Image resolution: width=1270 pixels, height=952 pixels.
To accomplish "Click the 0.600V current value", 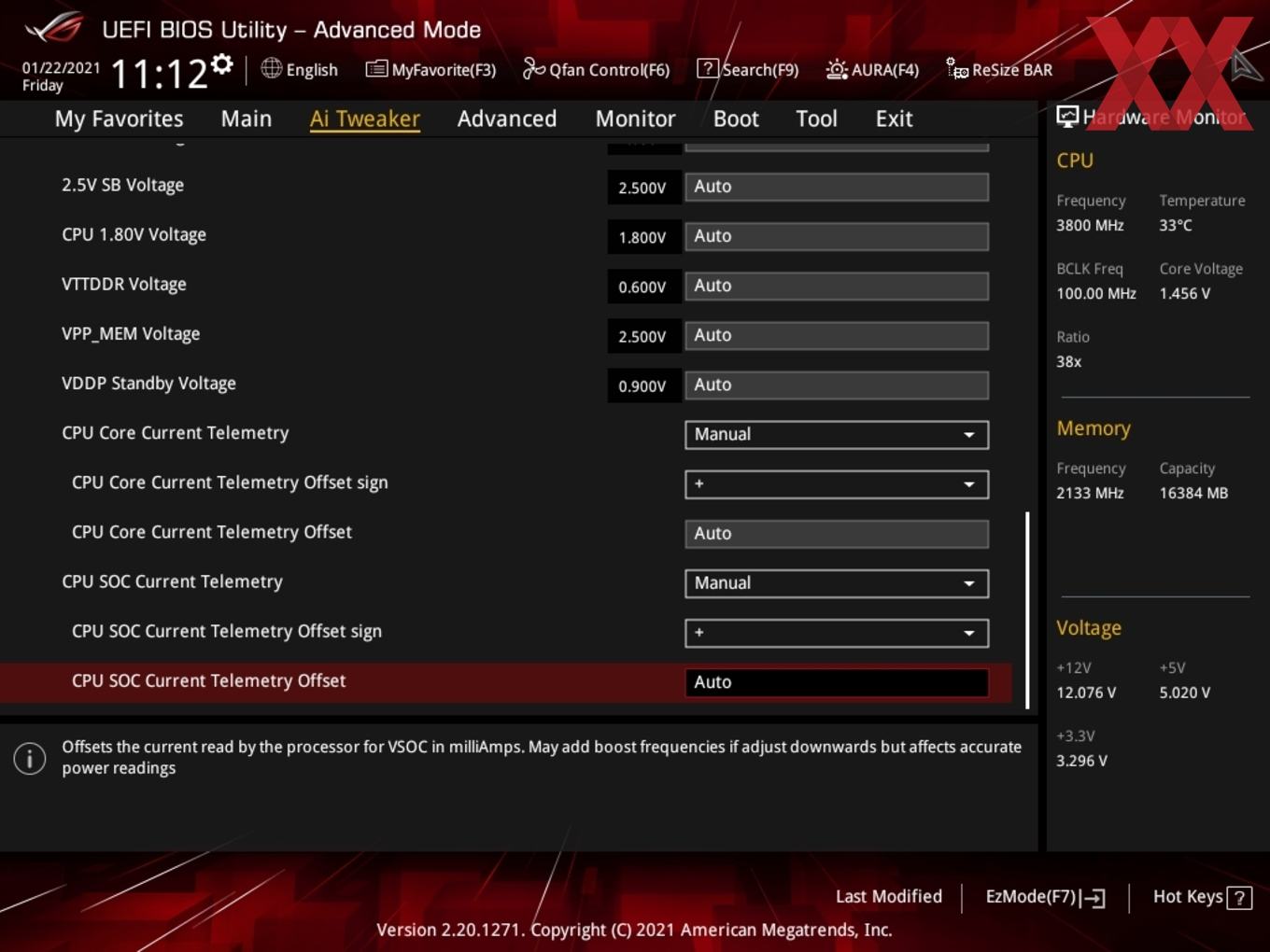I will [x=642, y=287].
